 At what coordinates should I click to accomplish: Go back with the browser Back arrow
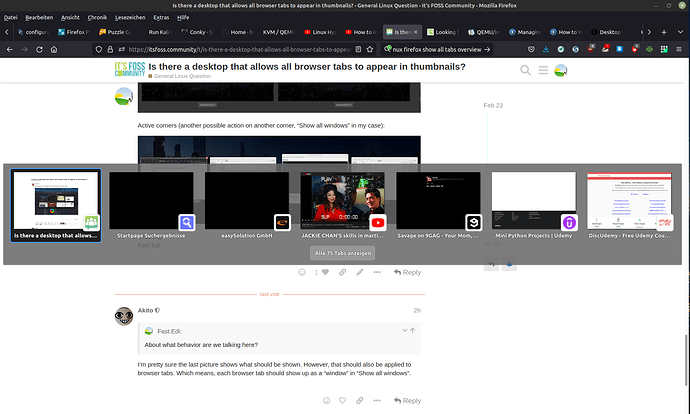point(10,50)
